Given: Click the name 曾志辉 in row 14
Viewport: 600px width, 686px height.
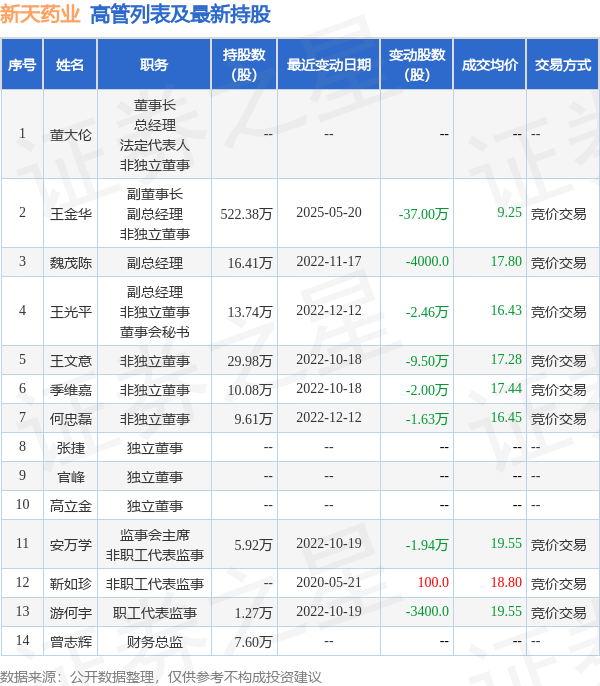Looking at the screenshot, I should pos(70,642).
